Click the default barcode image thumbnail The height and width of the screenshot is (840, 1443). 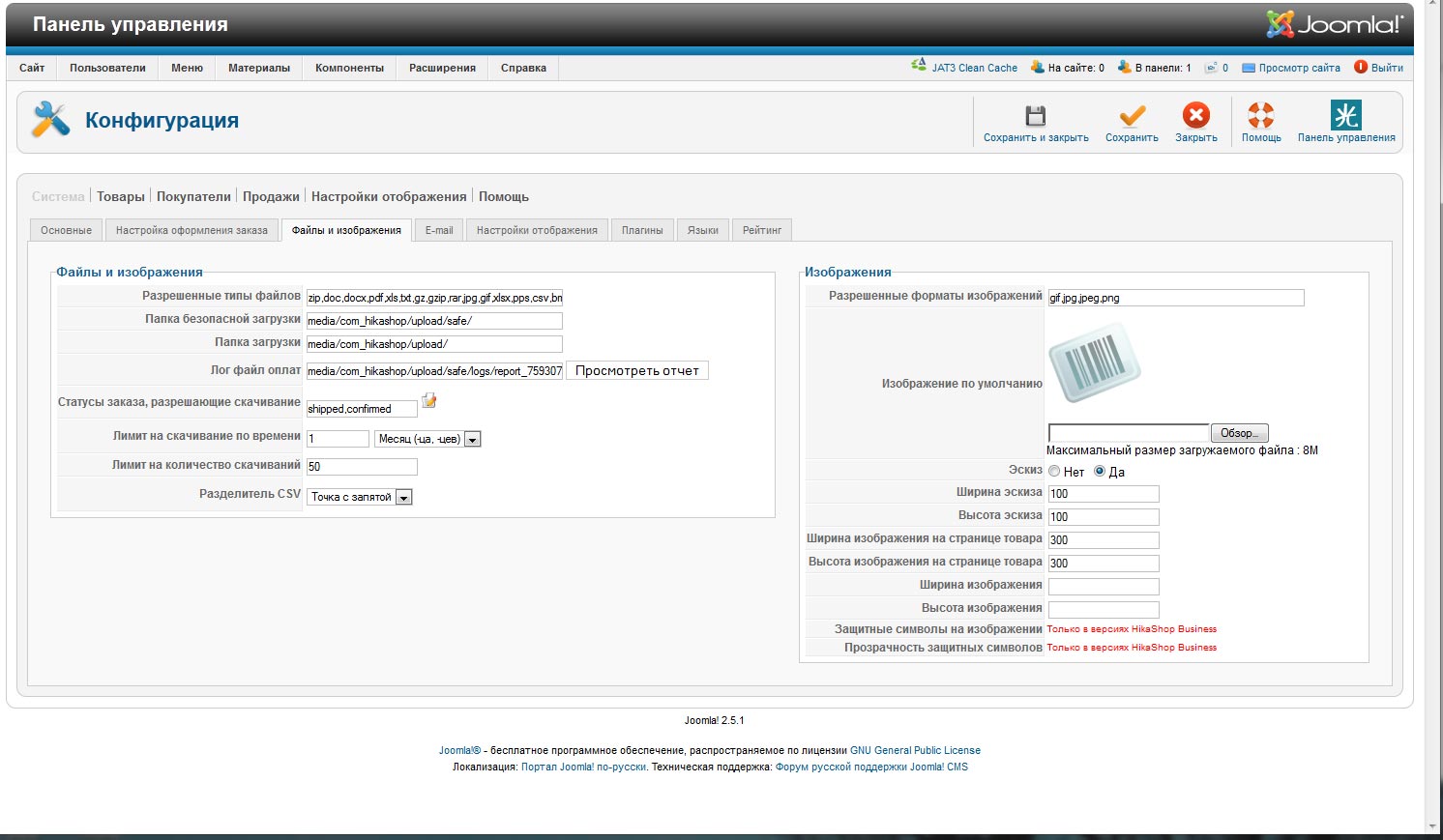1094,365
